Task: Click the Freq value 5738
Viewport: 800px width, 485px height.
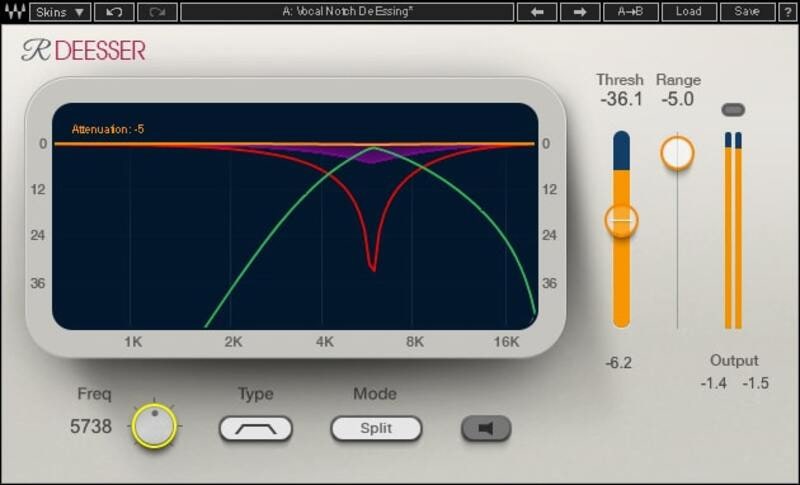Action: click(91, 427)
